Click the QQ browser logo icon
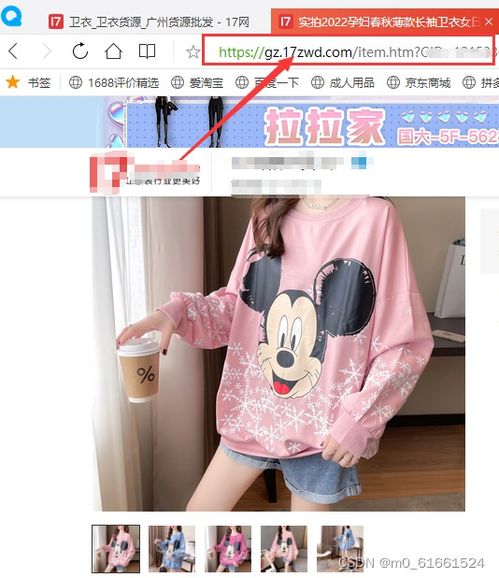 click(11, 16)
